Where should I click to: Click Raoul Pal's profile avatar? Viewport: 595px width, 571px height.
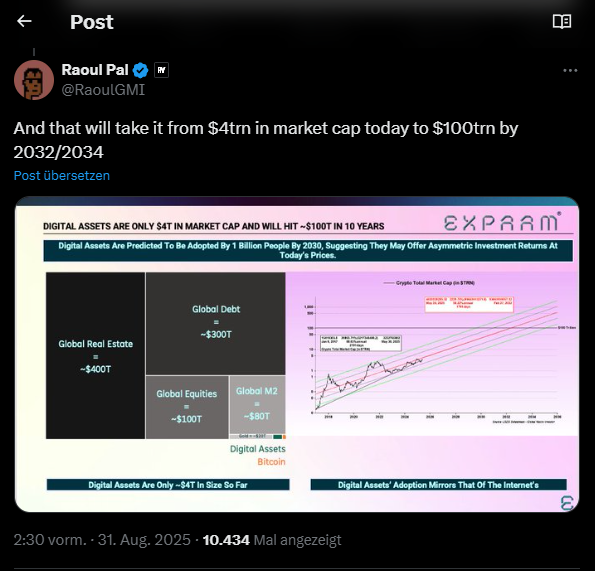(34, 80)
